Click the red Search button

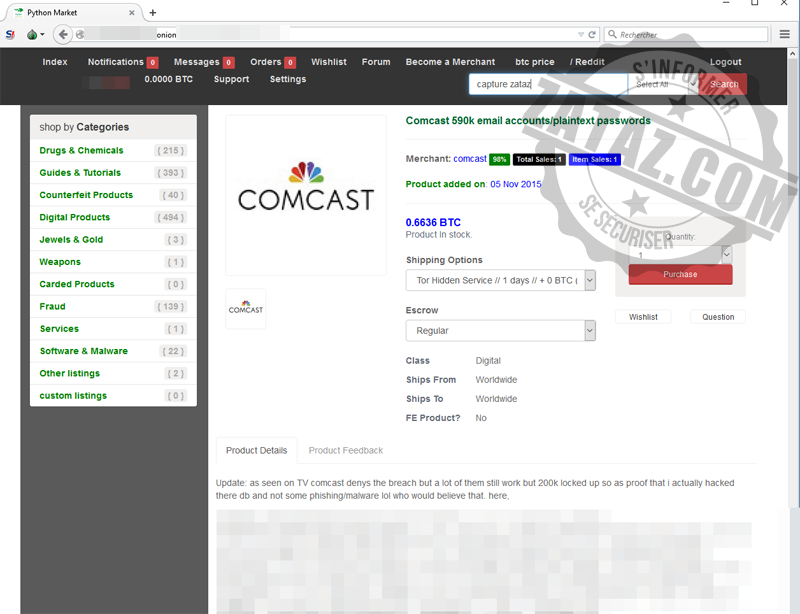coord(724,84)
